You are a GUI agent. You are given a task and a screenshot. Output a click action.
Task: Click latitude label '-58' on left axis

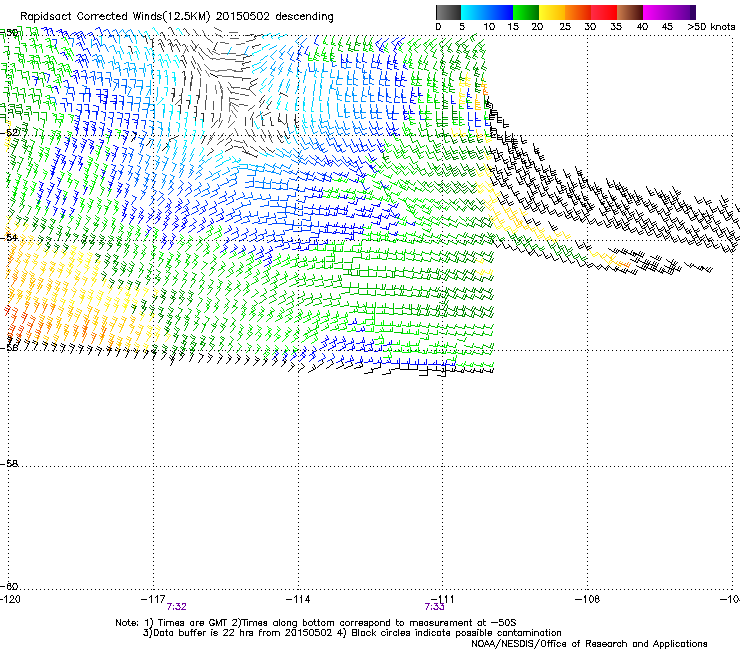click(9, 464)
